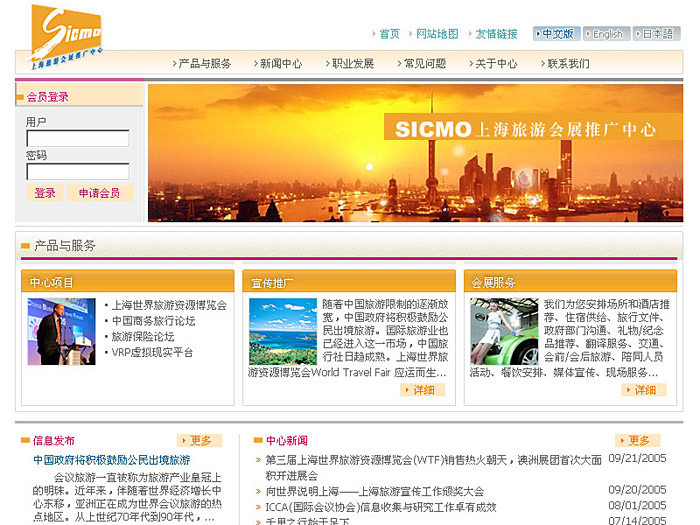Open news 第三届上海世界旅游资源博览会(WTF)
This screenshot has width=700, height=525.
[433, 467]
